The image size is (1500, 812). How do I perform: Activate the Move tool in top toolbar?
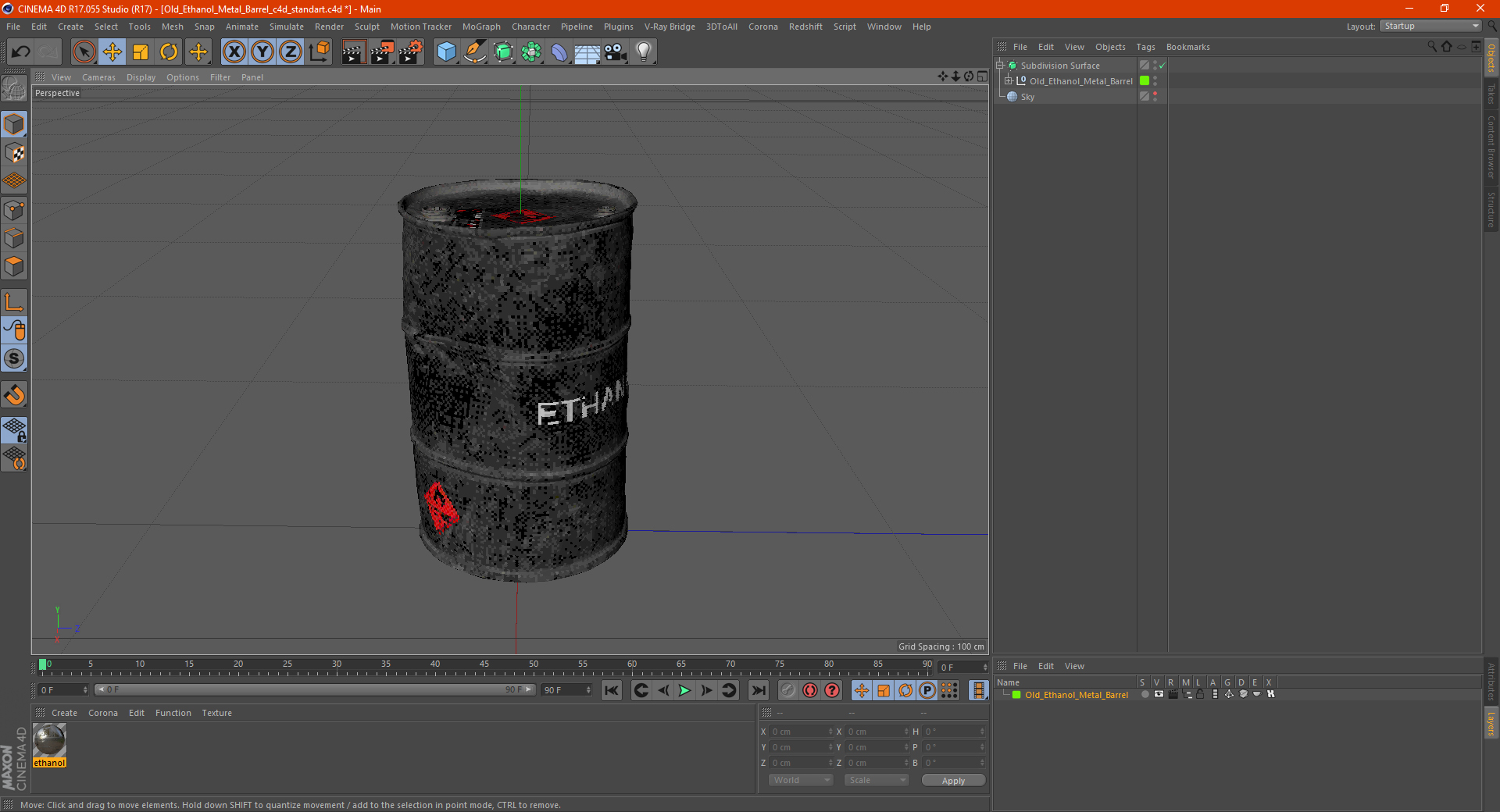pyautogui.click(x=112, y=52)
